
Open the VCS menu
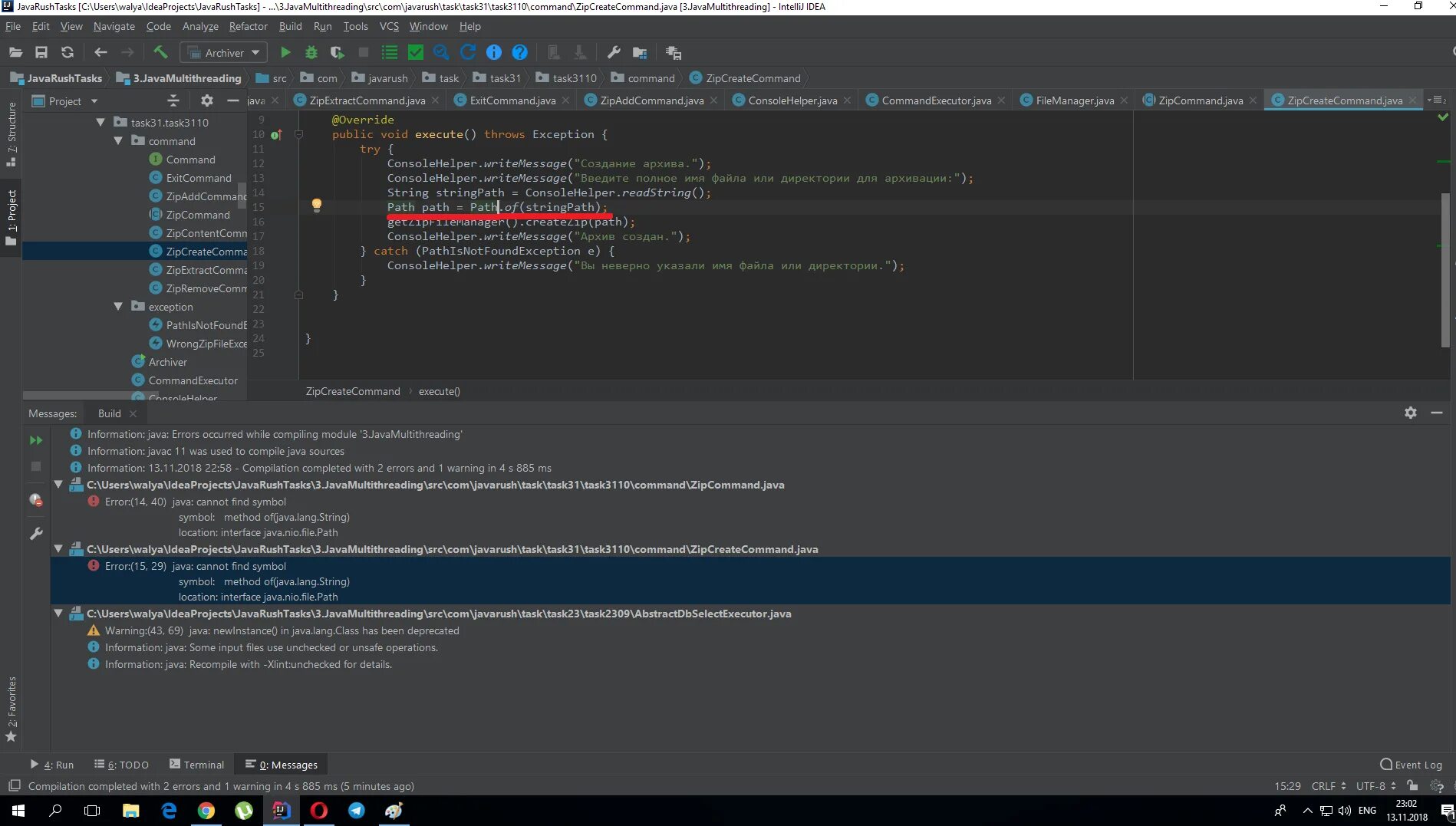[x=389, y=26]
